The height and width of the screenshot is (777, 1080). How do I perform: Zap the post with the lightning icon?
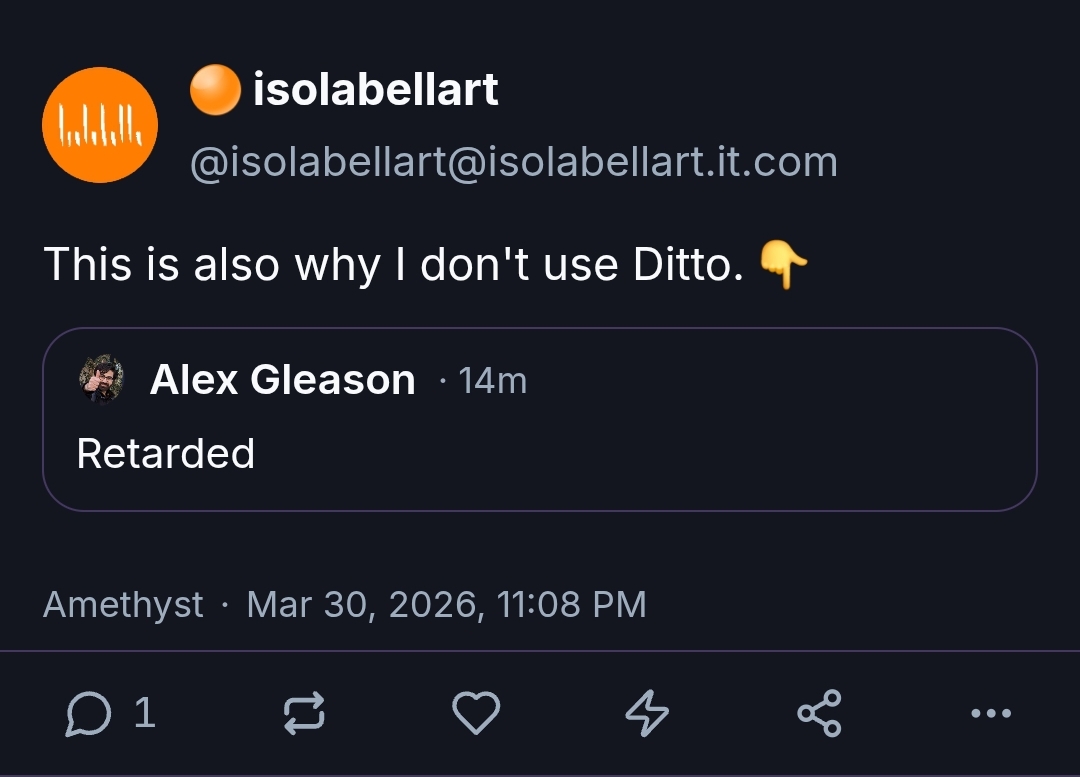(x=647, y=714)
